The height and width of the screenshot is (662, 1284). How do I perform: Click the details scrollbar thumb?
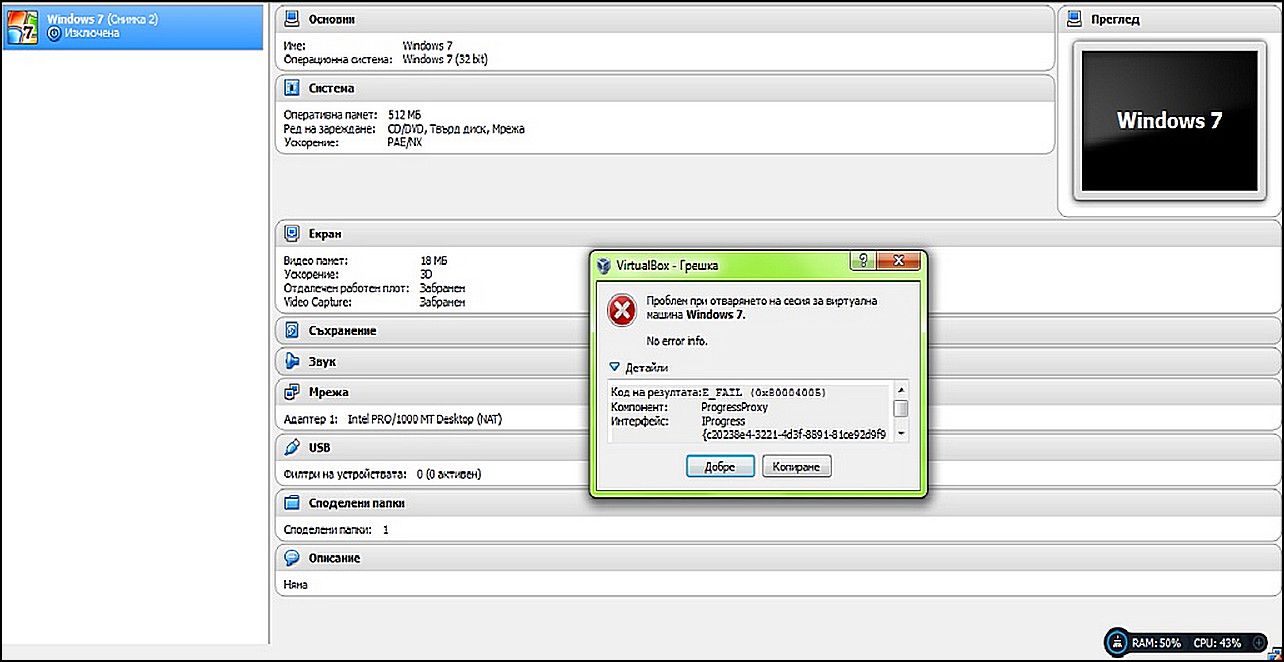pyautogui.click(x=901, y=409)
